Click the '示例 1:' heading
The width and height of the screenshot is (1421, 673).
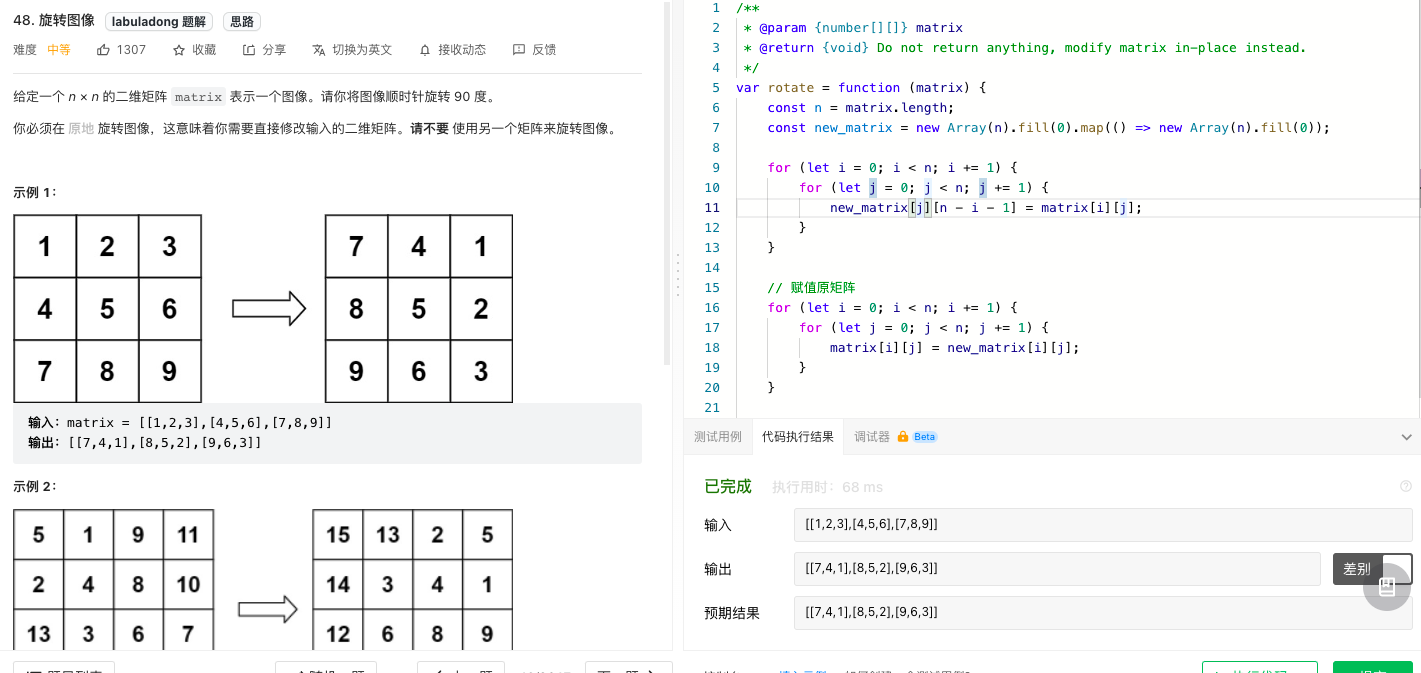(35, 192)
